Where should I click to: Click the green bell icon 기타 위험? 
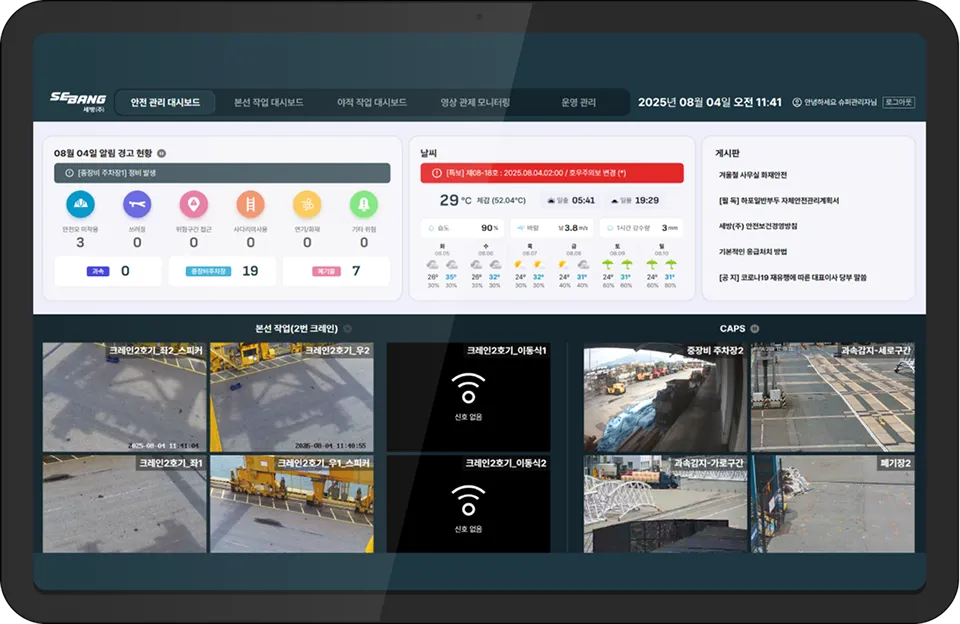(x=364, y=205)
